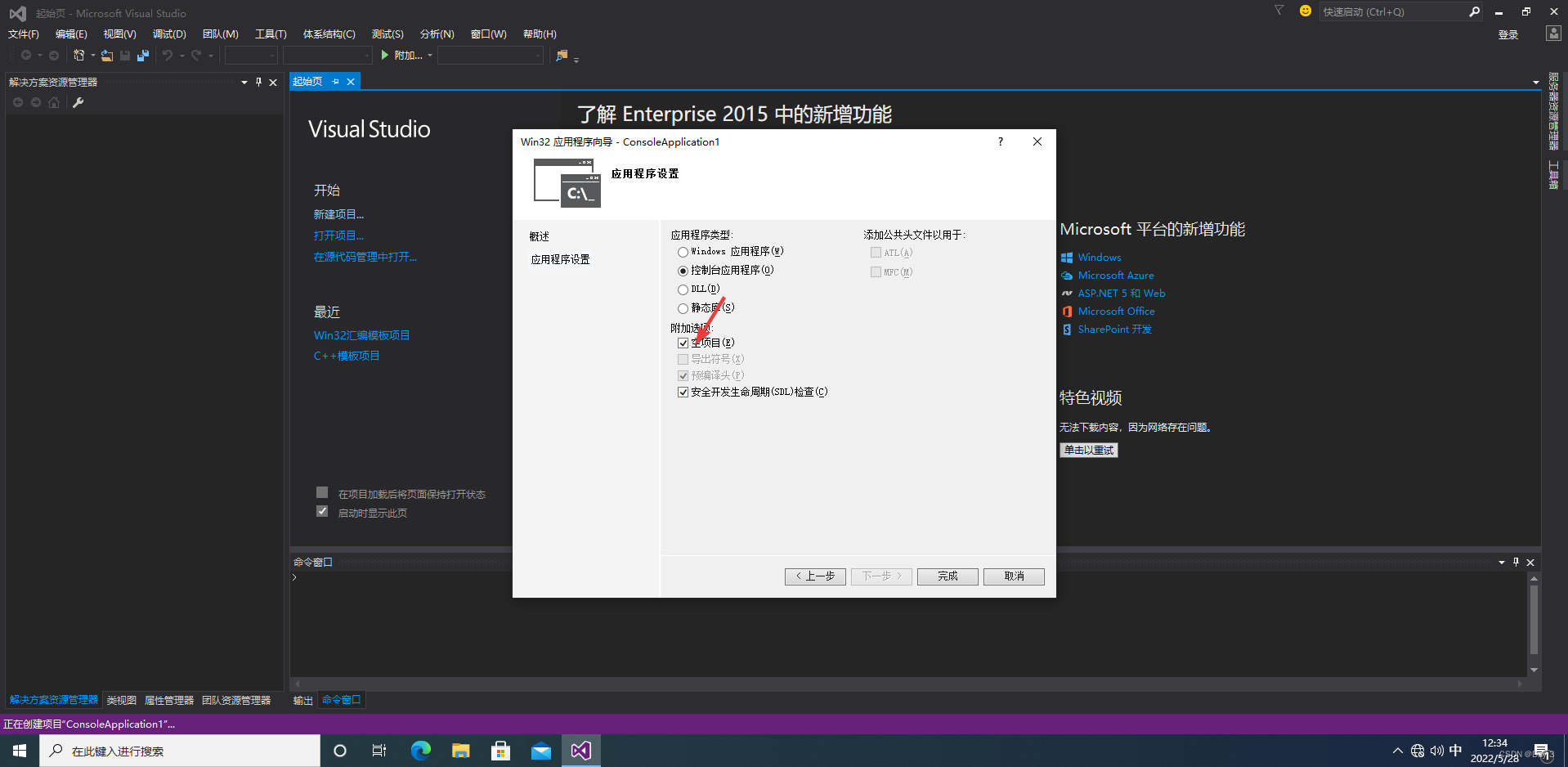Open Task View on the taskbar

click(379, 751)
